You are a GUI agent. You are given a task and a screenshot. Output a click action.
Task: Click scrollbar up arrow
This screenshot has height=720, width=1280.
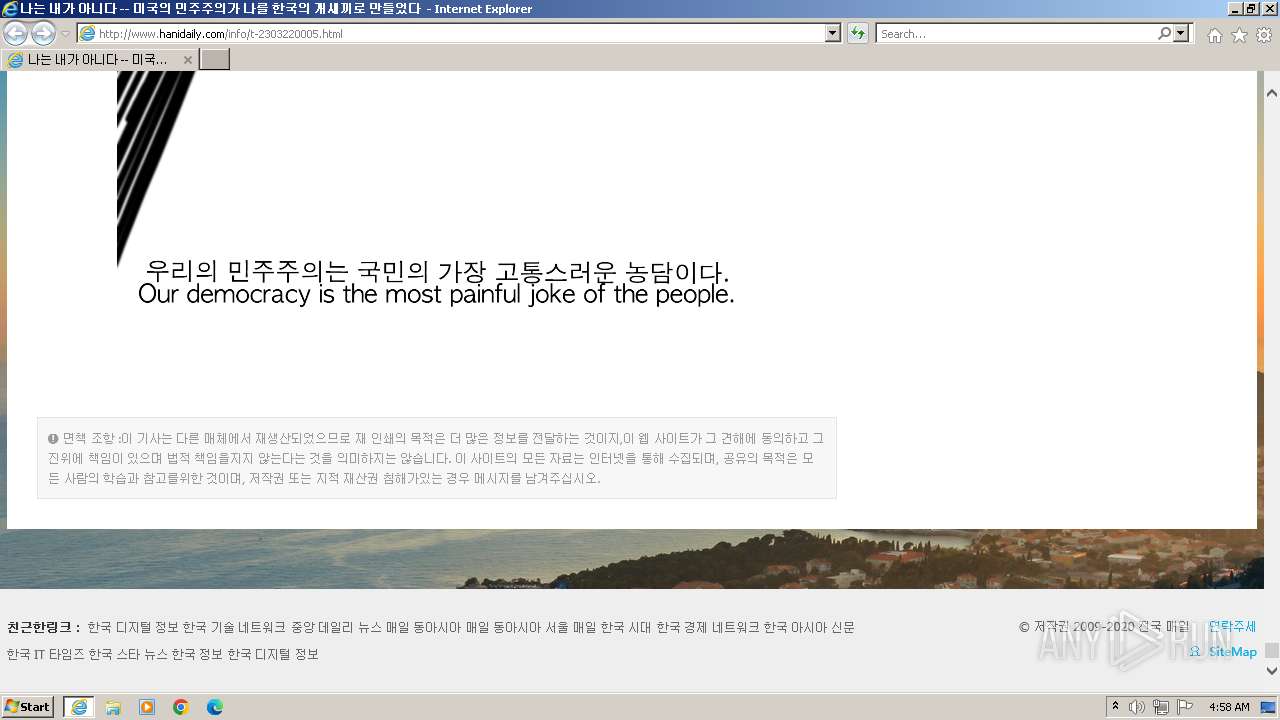[1272, 93]
